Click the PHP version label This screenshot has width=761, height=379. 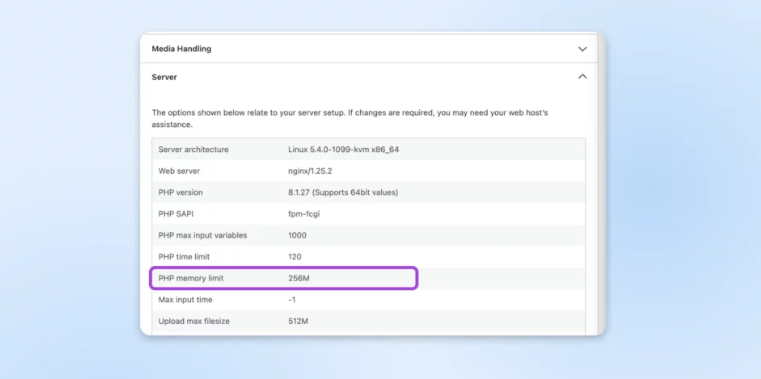tap(181, 192)
